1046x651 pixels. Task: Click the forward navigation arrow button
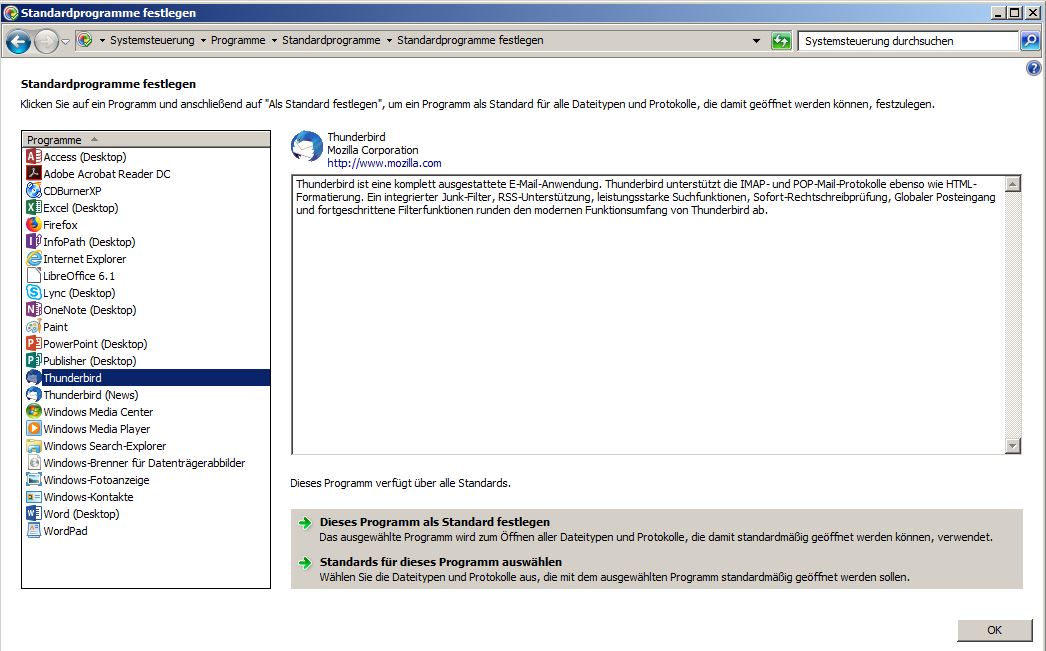click(x=46, y=41)
